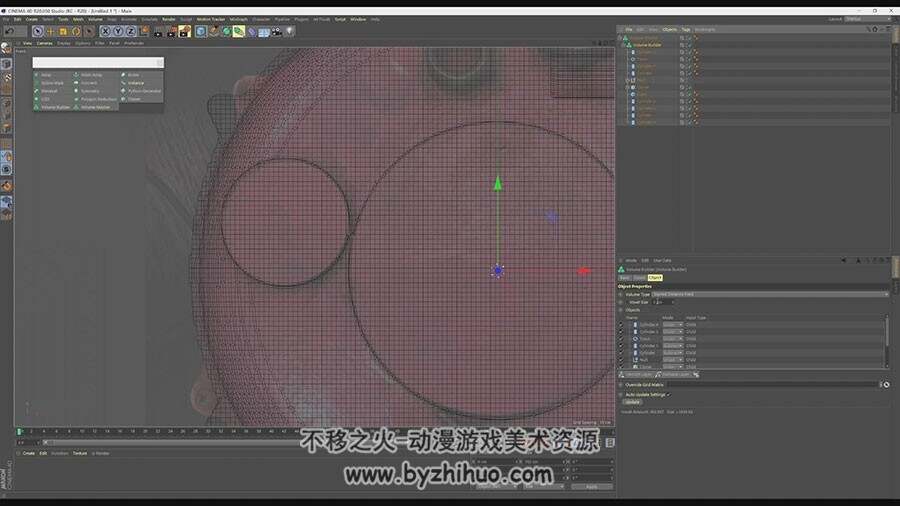900x506 pixels.
Task: Choose Volume Builder in generator popup
Action: click(x=52, y=107)
